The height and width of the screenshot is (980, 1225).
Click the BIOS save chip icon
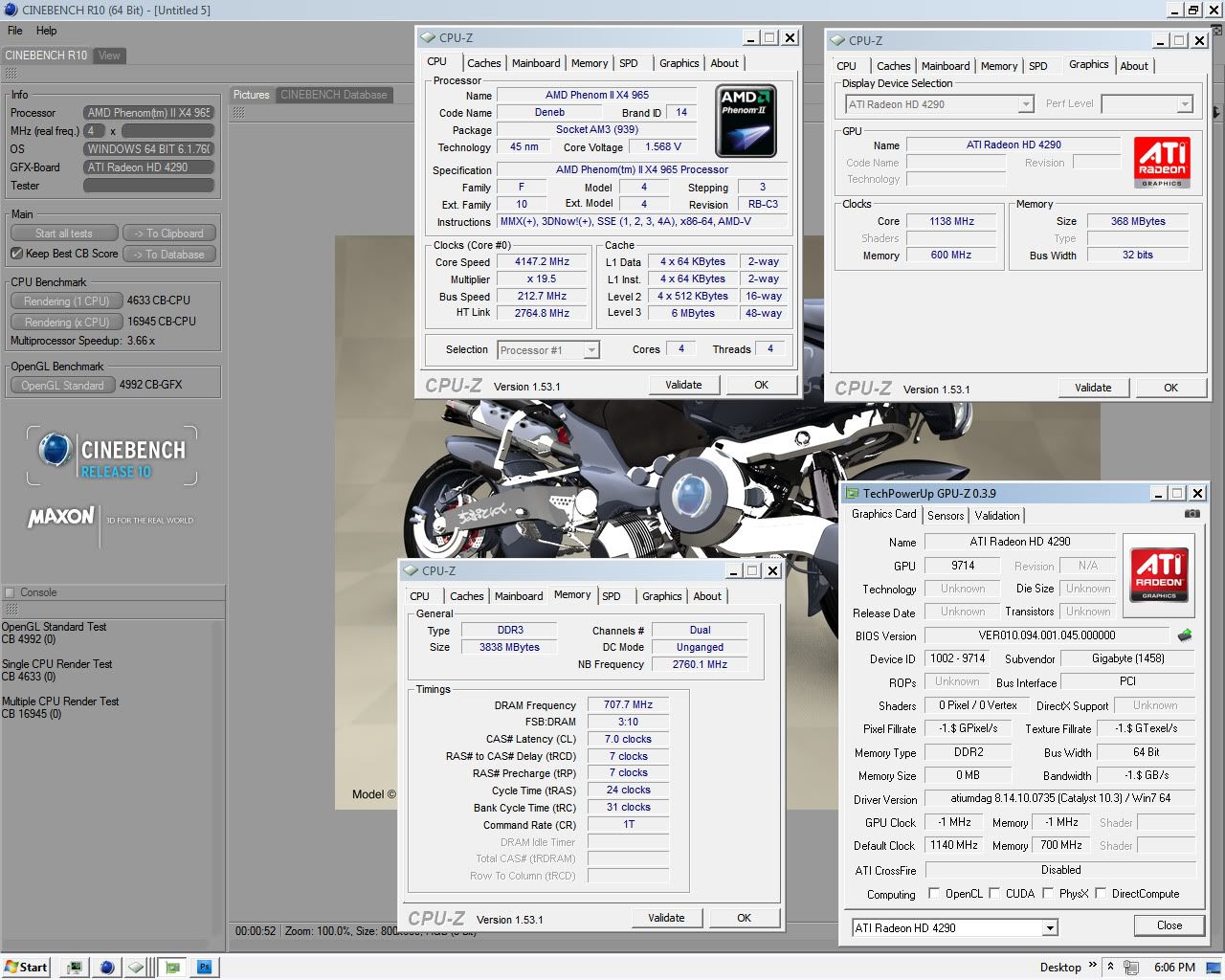[x=1184, y=635]
